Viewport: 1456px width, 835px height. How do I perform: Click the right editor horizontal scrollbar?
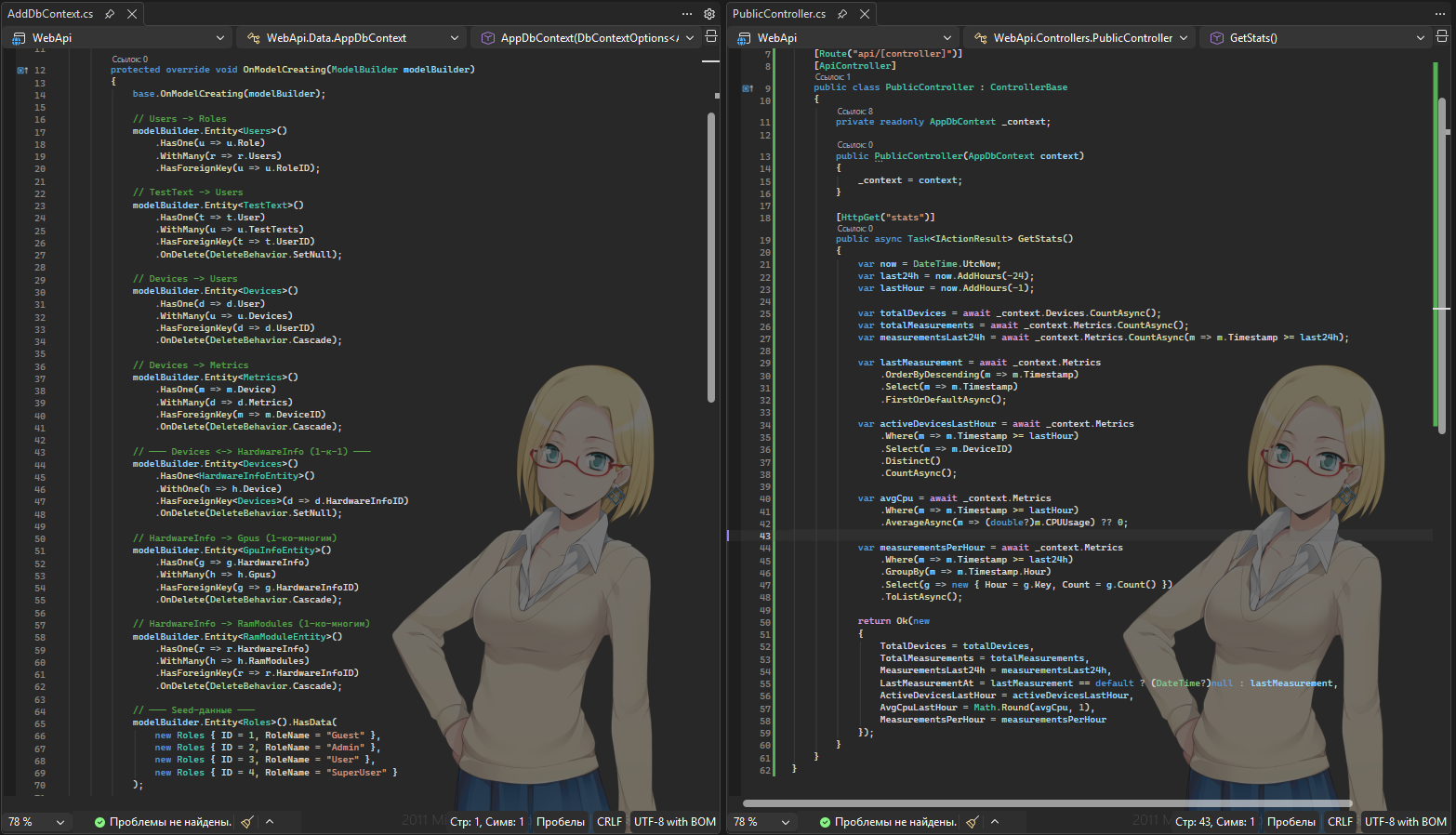(x=1047, y=803)
